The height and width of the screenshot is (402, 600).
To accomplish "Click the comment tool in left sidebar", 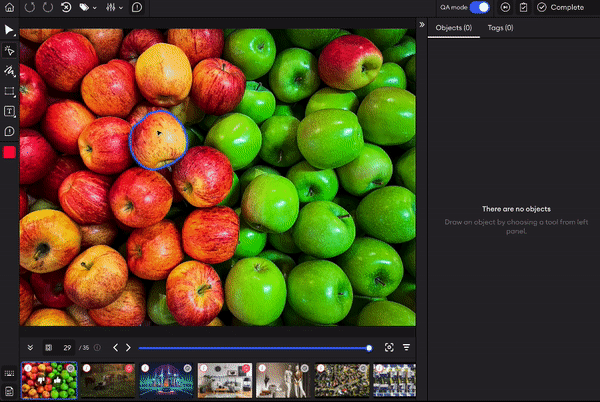I will click(10, 131).
